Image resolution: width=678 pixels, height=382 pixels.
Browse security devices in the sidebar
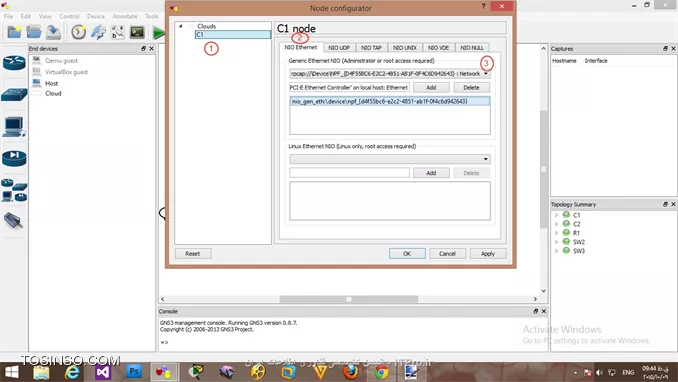click(x=14, y=158)
